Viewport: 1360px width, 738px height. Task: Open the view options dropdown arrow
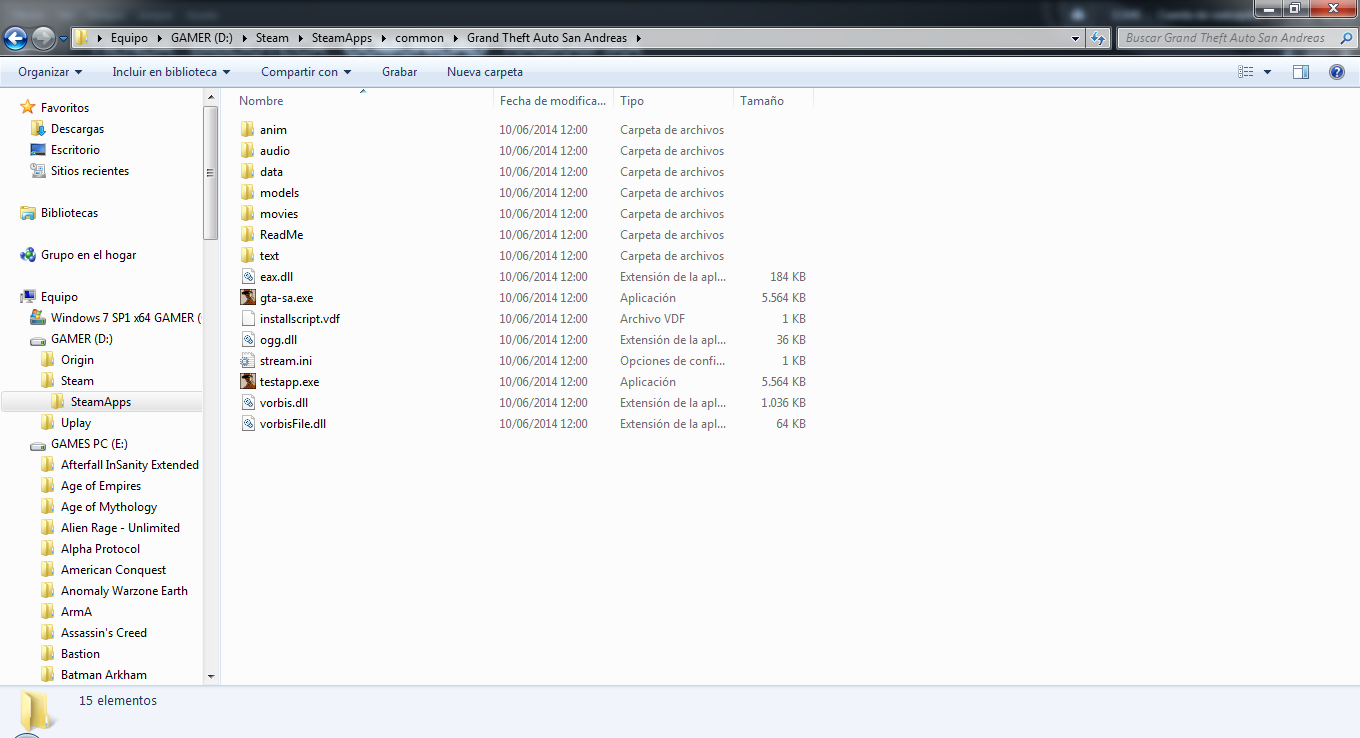coord(1267,72)
